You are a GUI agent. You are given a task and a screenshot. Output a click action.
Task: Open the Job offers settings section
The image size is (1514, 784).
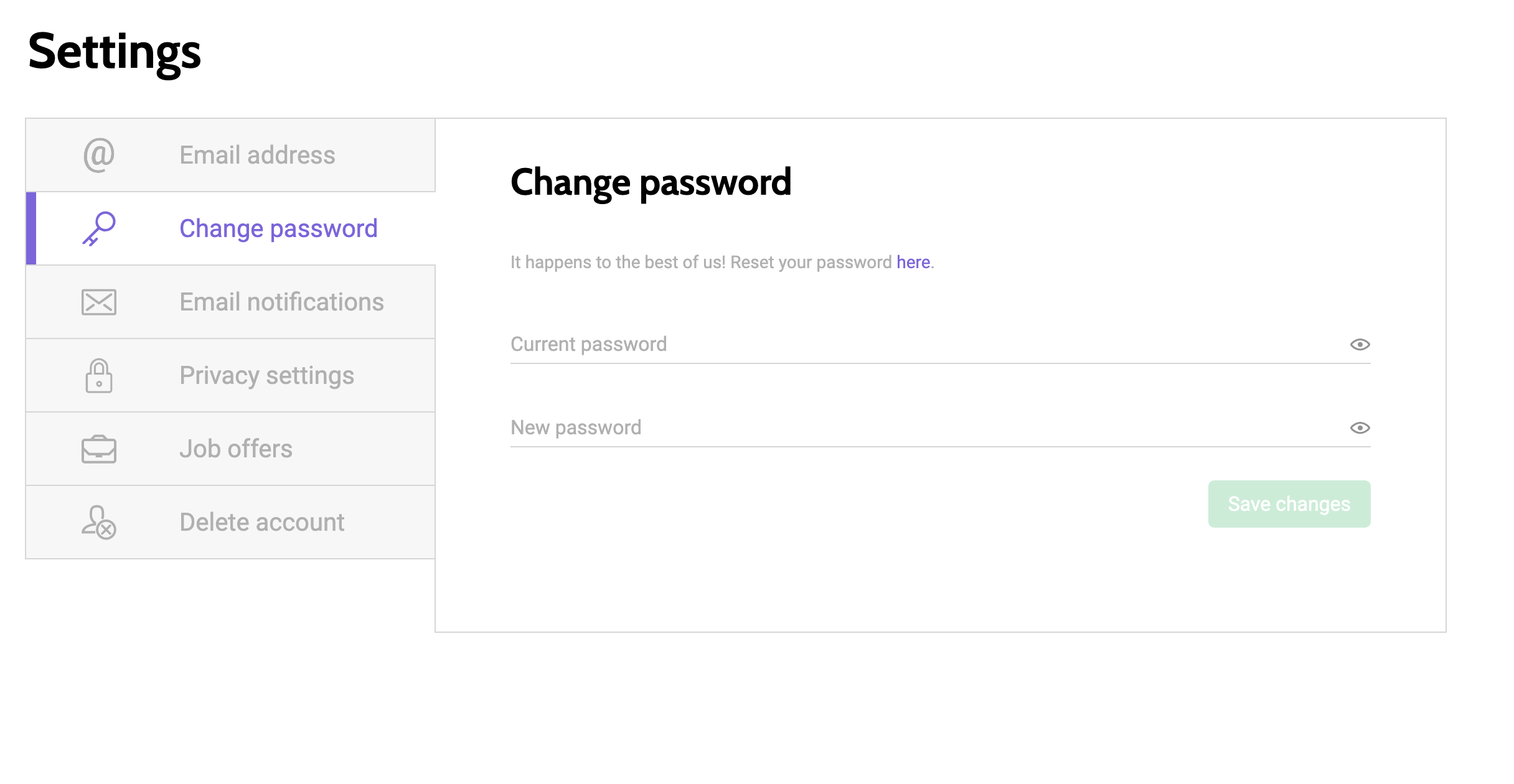231,448
